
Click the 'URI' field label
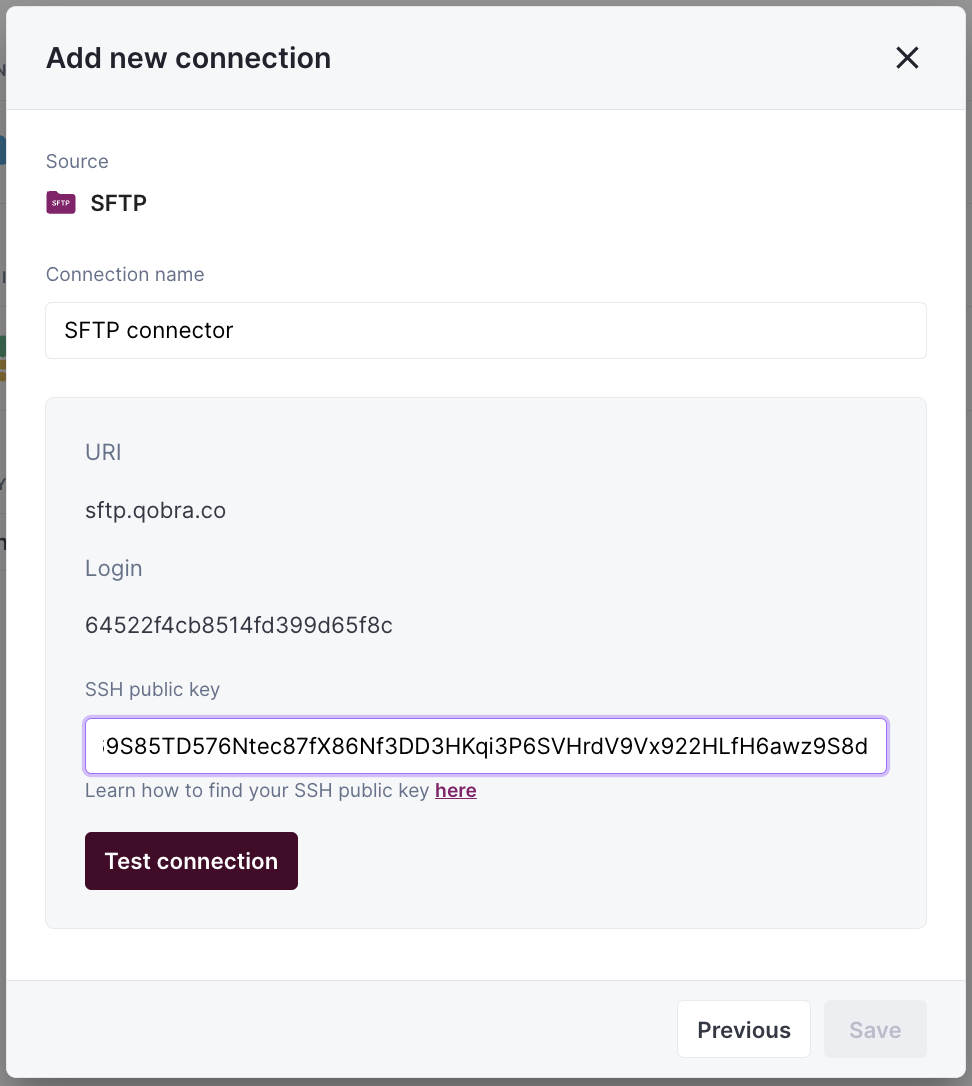(103, 452)
